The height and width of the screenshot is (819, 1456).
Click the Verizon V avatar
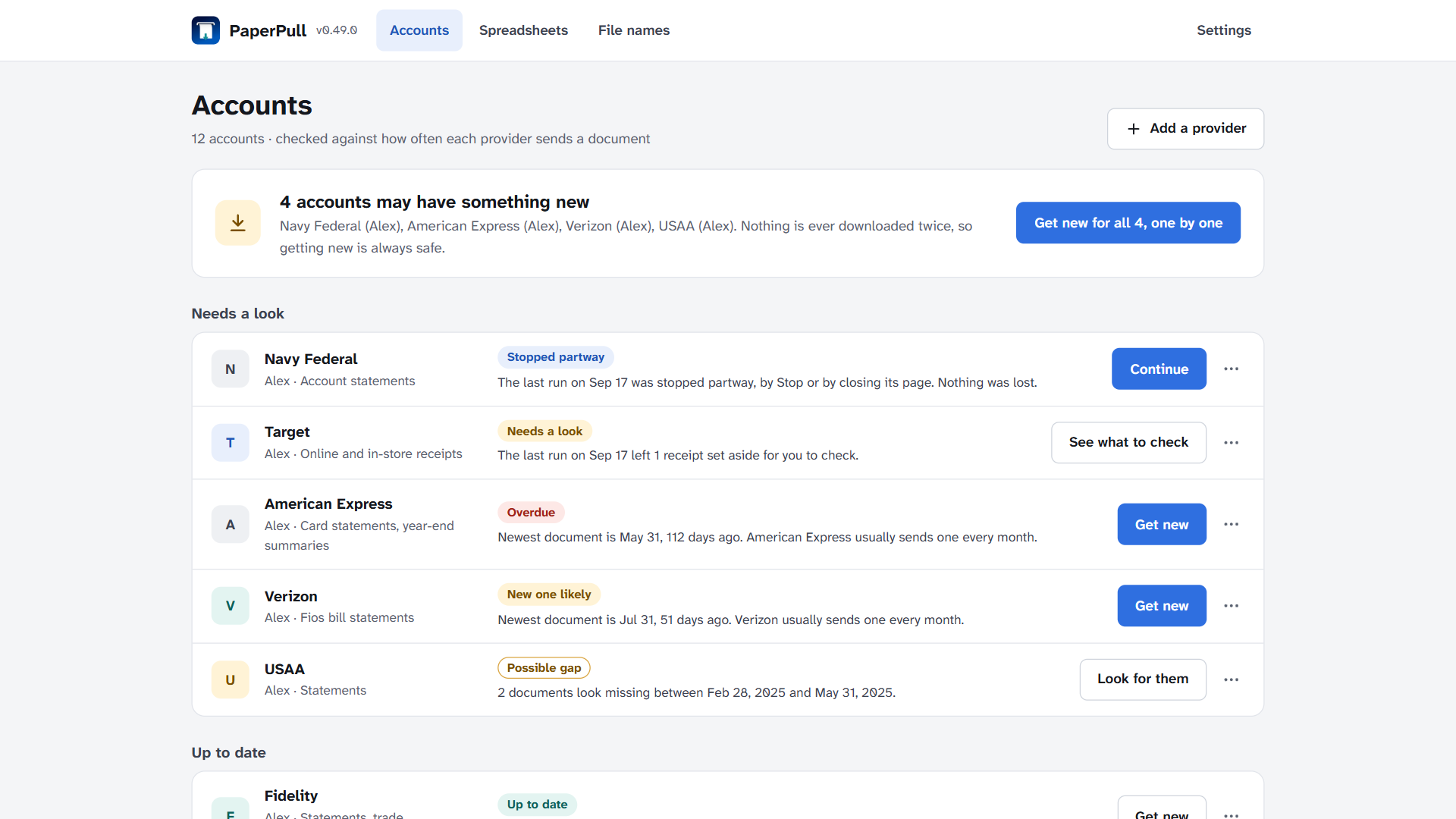(231, 606)
